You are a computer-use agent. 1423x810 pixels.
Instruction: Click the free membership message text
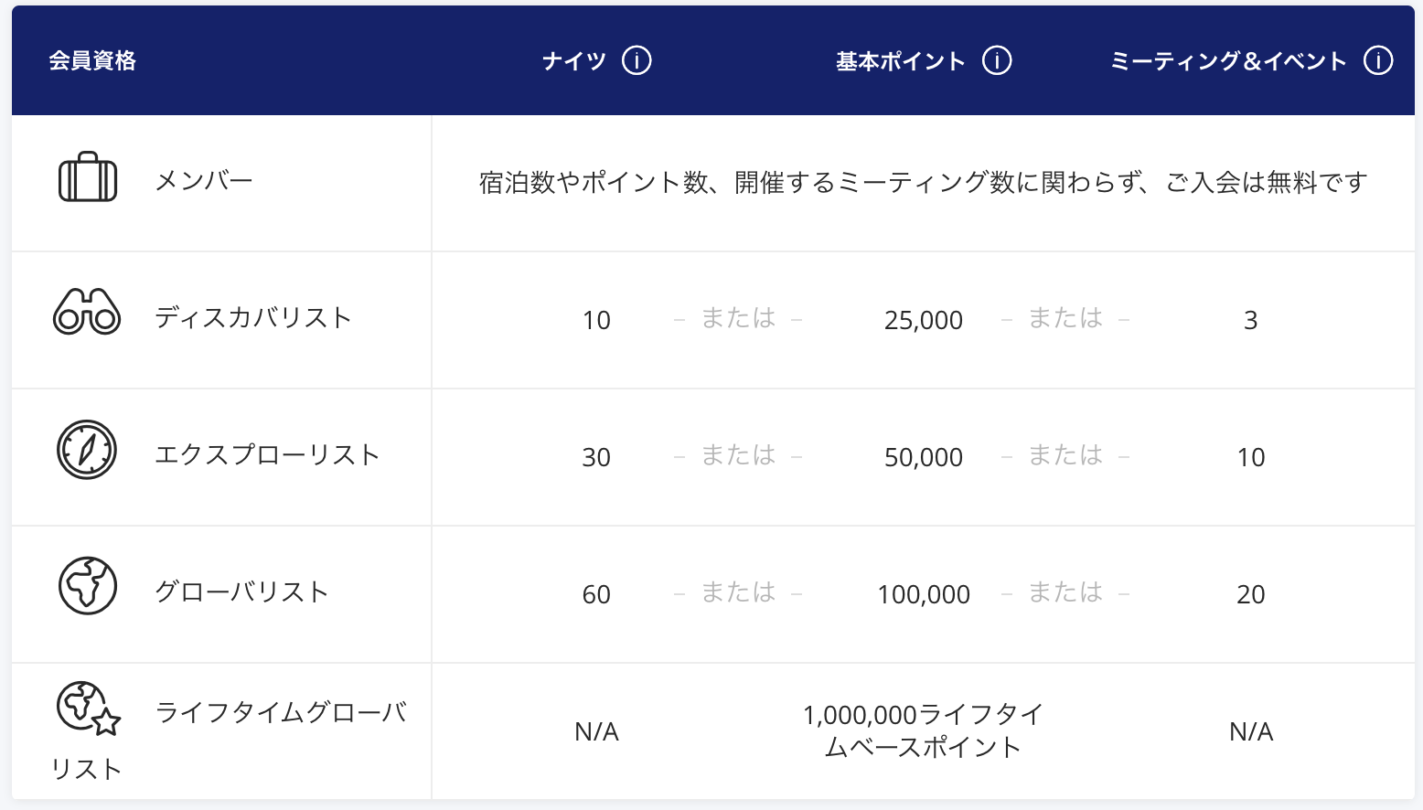[x=922, y=184]
